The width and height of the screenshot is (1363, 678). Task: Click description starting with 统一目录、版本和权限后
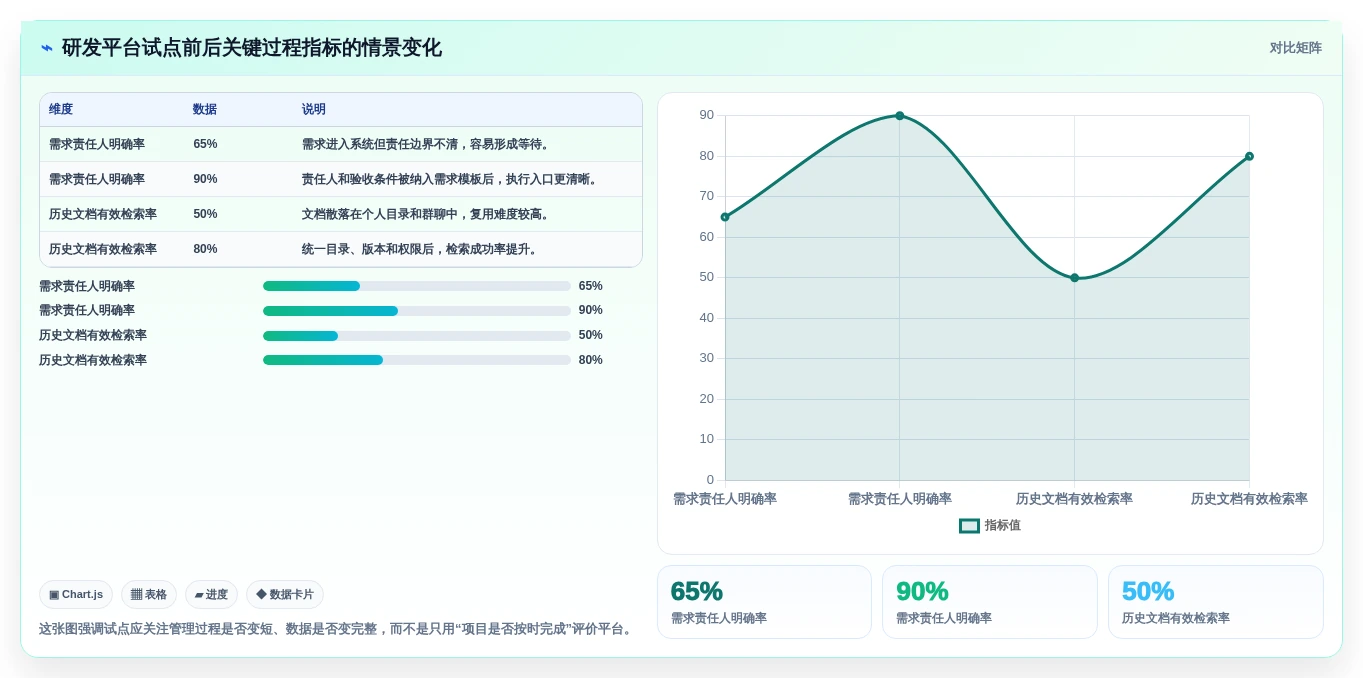(422, 249)
